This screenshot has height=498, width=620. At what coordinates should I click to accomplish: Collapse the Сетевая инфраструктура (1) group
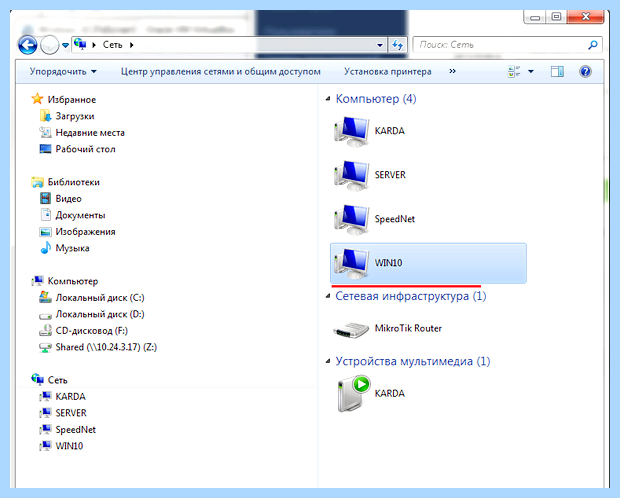328,296
